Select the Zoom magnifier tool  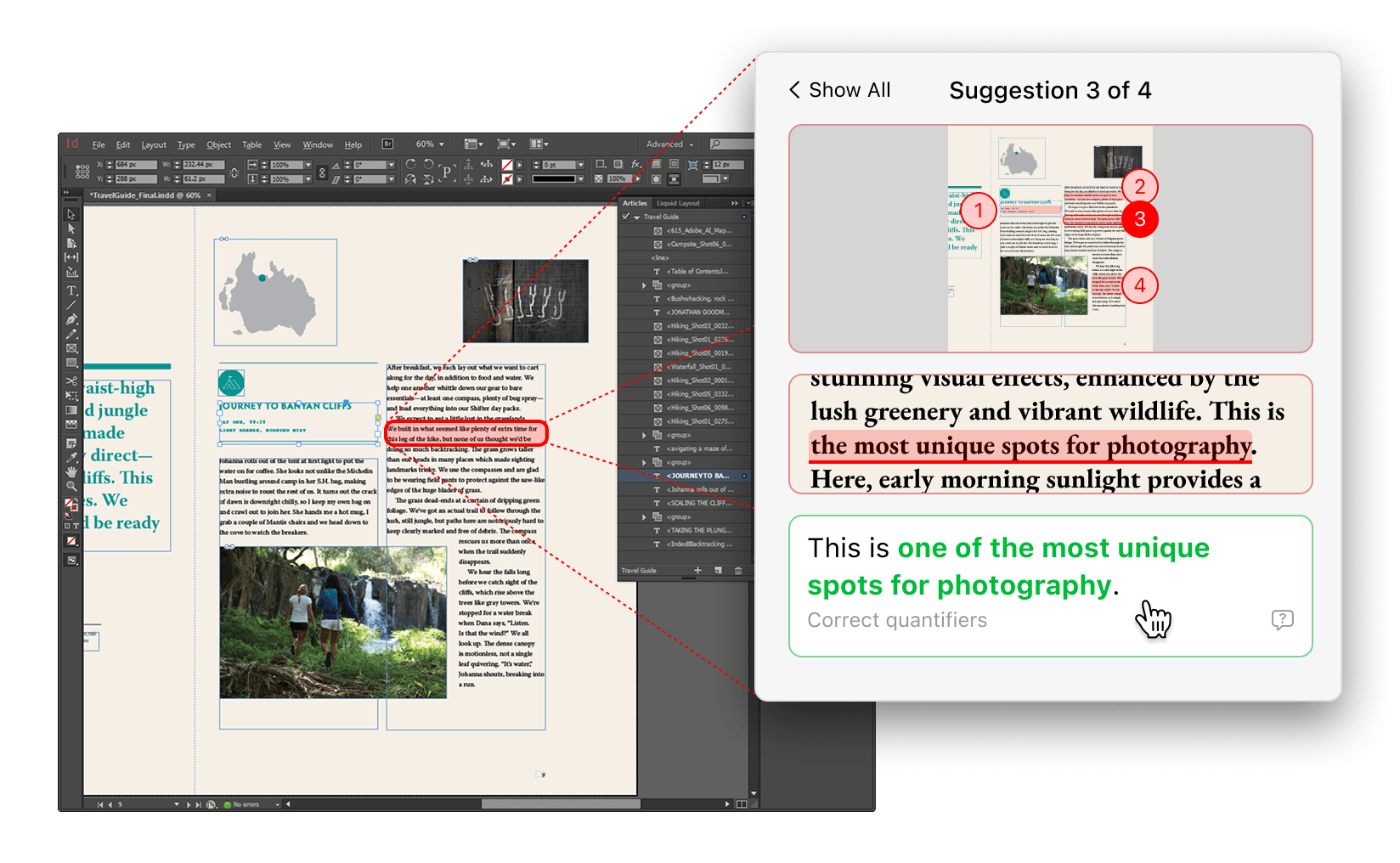[71, 486]
